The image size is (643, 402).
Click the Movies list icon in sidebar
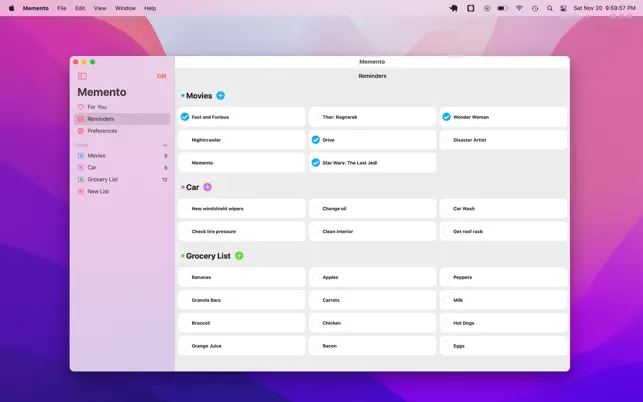pyautogui.click(x=81, y=155)
